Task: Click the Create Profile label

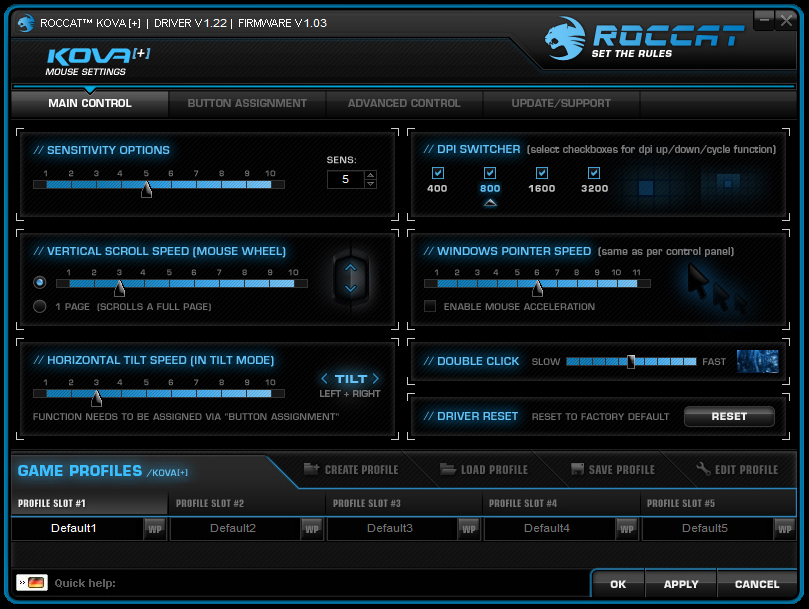Action: [362, 470]
